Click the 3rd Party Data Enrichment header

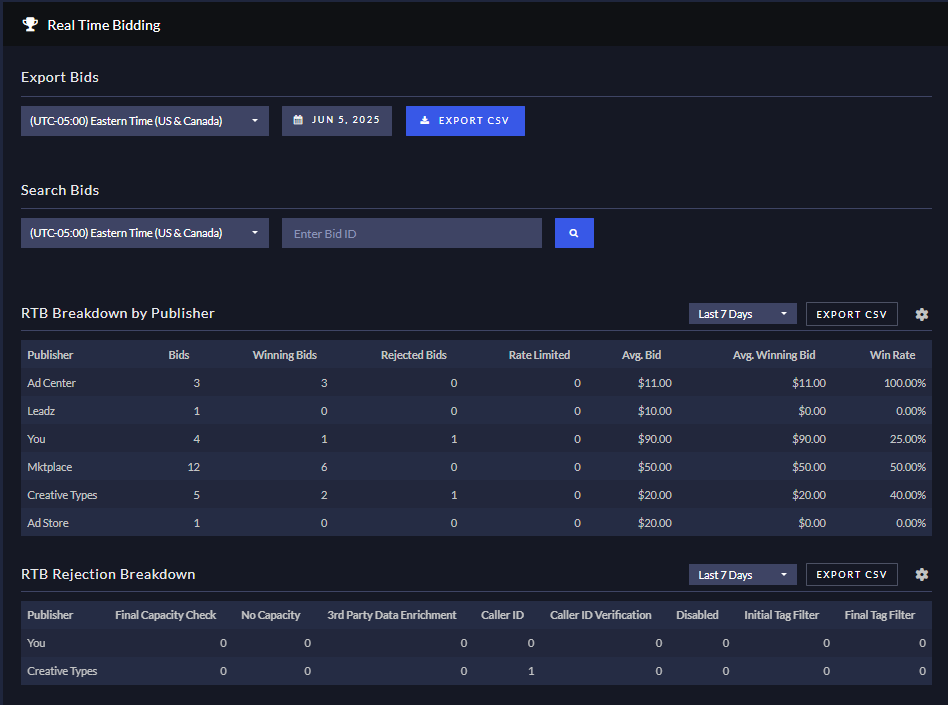(x=392, y=615)
